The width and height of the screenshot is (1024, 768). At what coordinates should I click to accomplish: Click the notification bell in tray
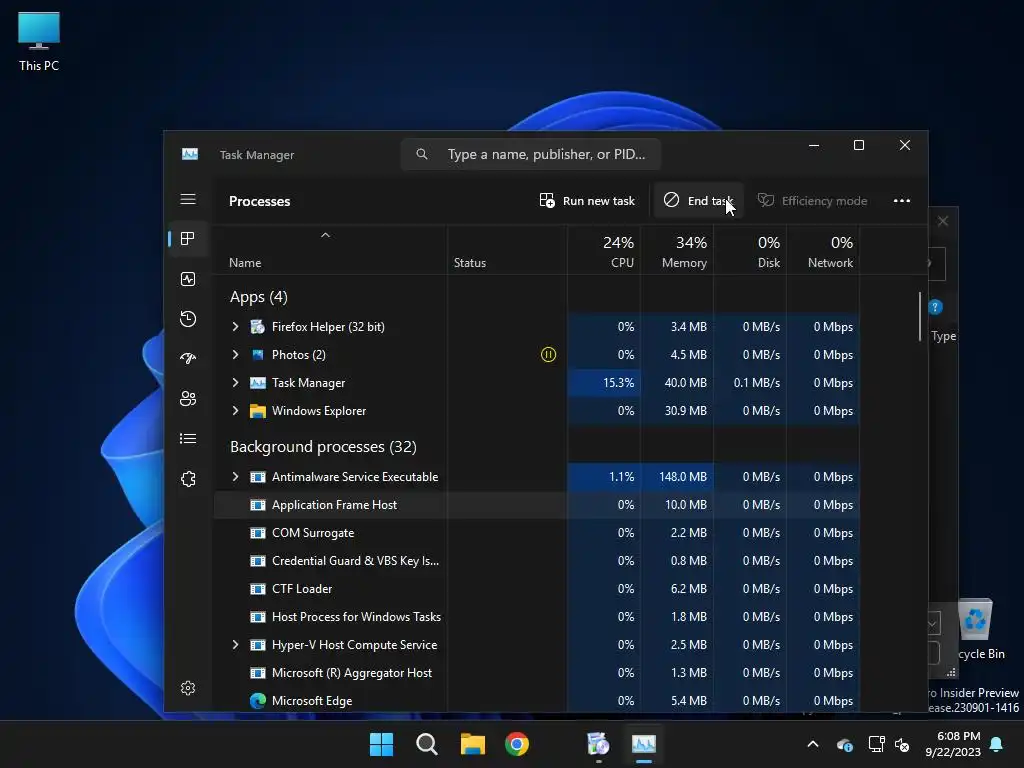997,744
